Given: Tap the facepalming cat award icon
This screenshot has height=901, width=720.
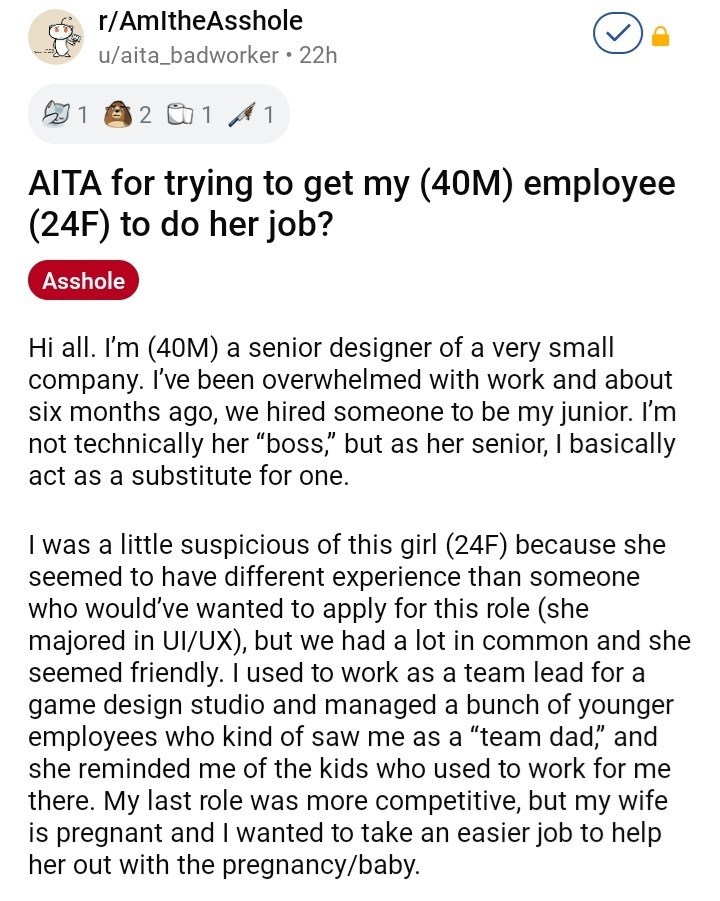Looking at the screenshot, I should coord(57,114).
